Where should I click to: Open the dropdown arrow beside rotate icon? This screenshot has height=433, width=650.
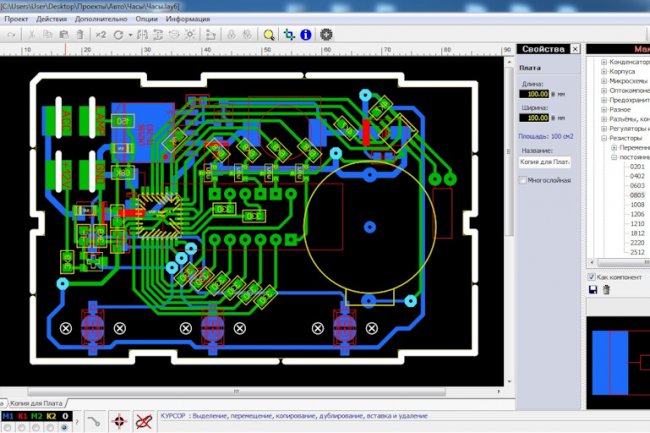(x=130, y=34)
